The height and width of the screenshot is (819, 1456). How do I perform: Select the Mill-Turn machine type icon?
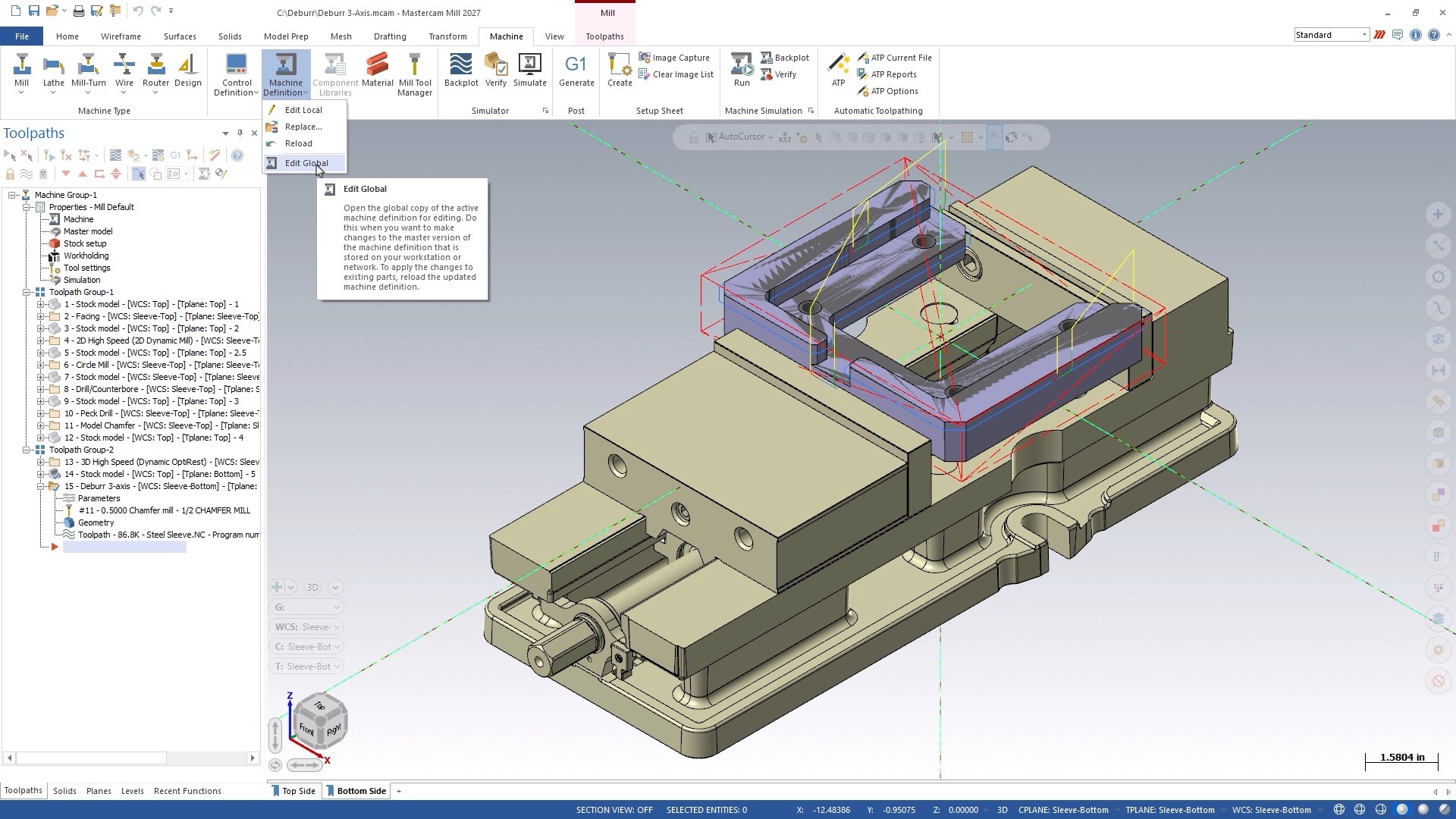pos(88,72)
